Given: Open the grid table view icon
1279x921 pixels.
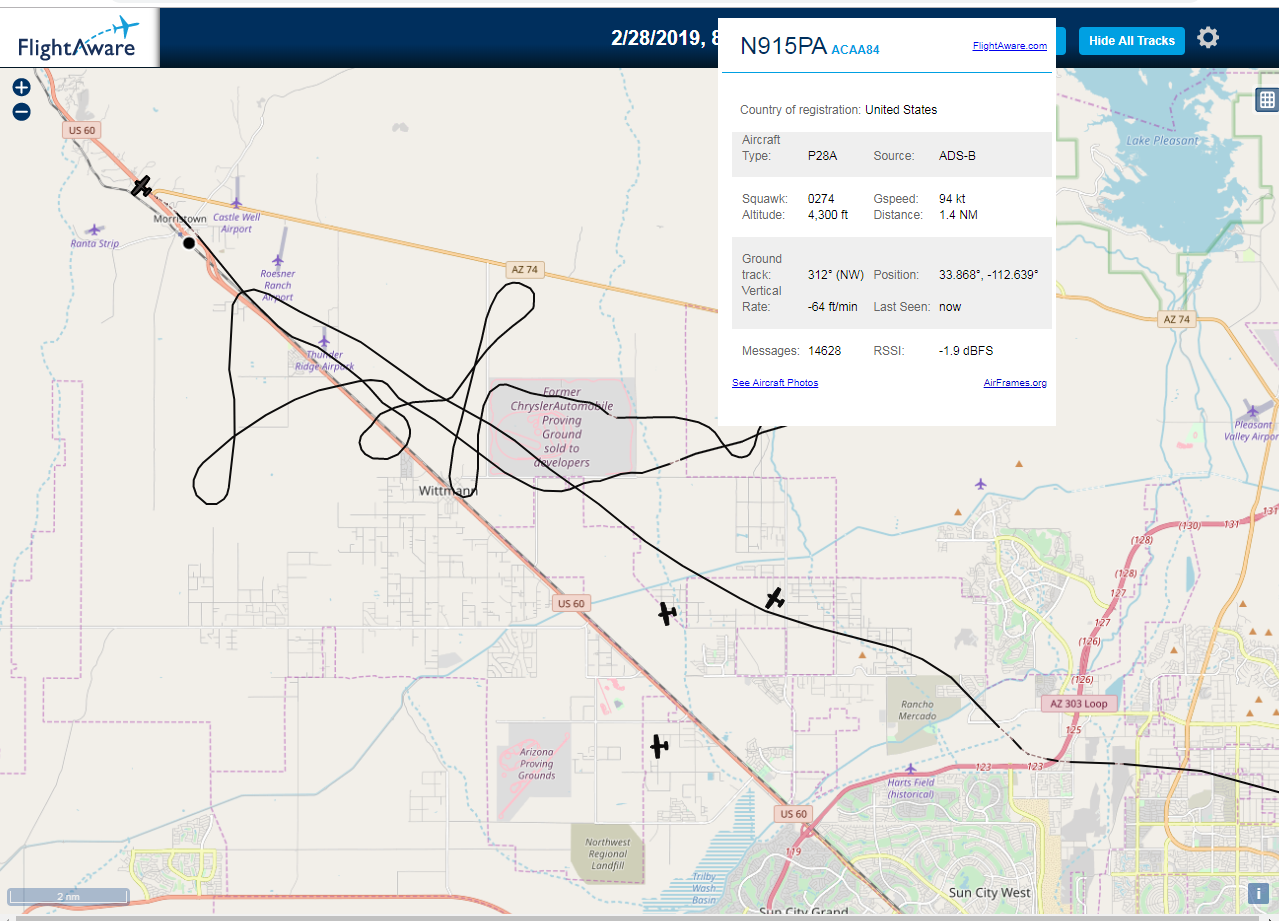Looking at the screenshot, I should pos(1267,99).
